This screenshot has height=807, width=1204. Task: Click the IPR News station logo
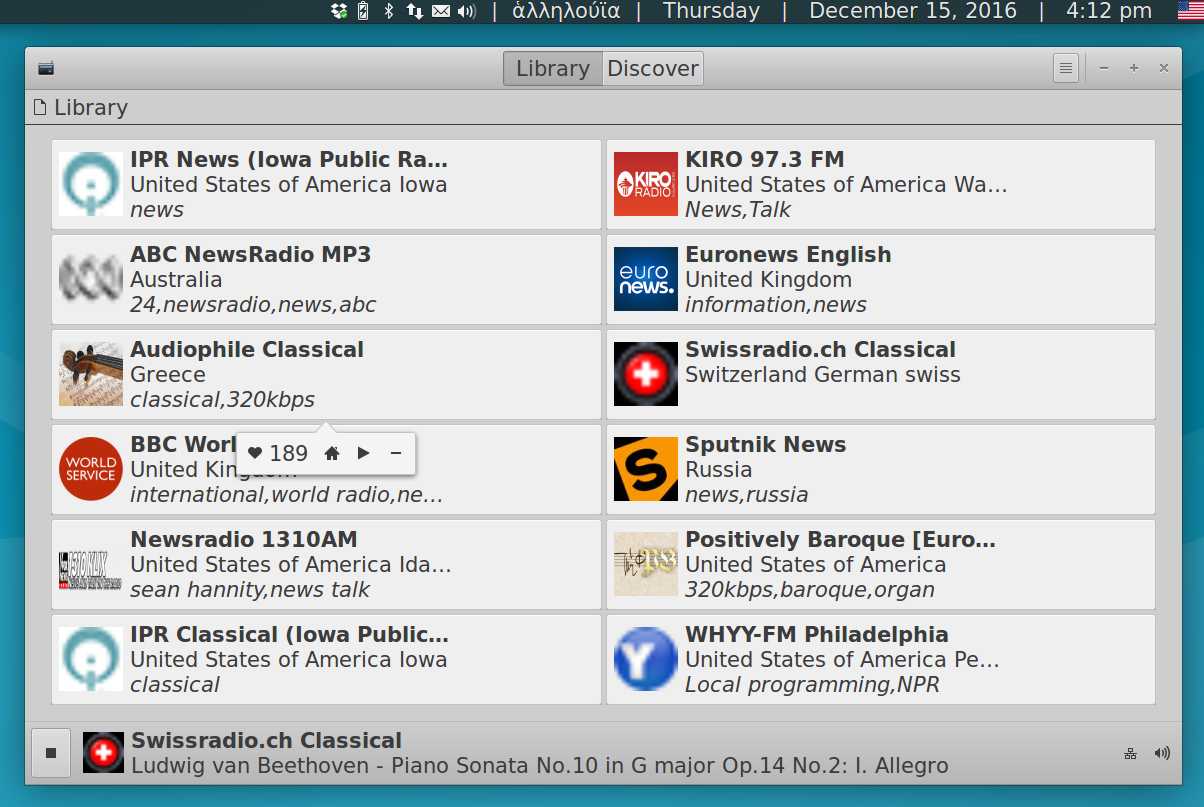[91, 184]
